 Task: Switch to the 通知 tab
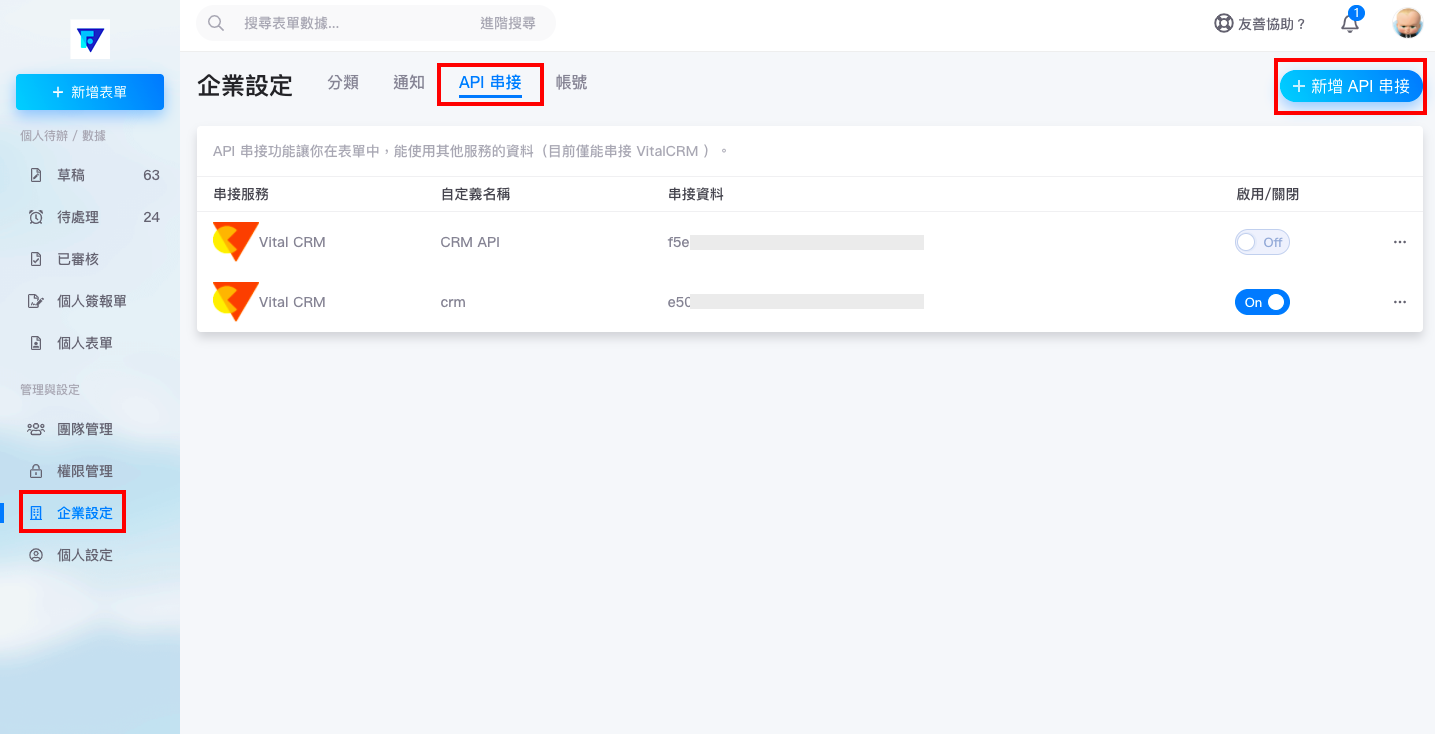(409, 83)
